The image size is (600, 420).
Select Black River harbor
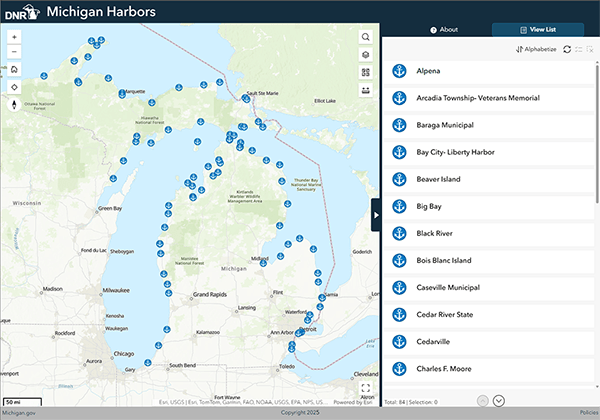(489, 233)
